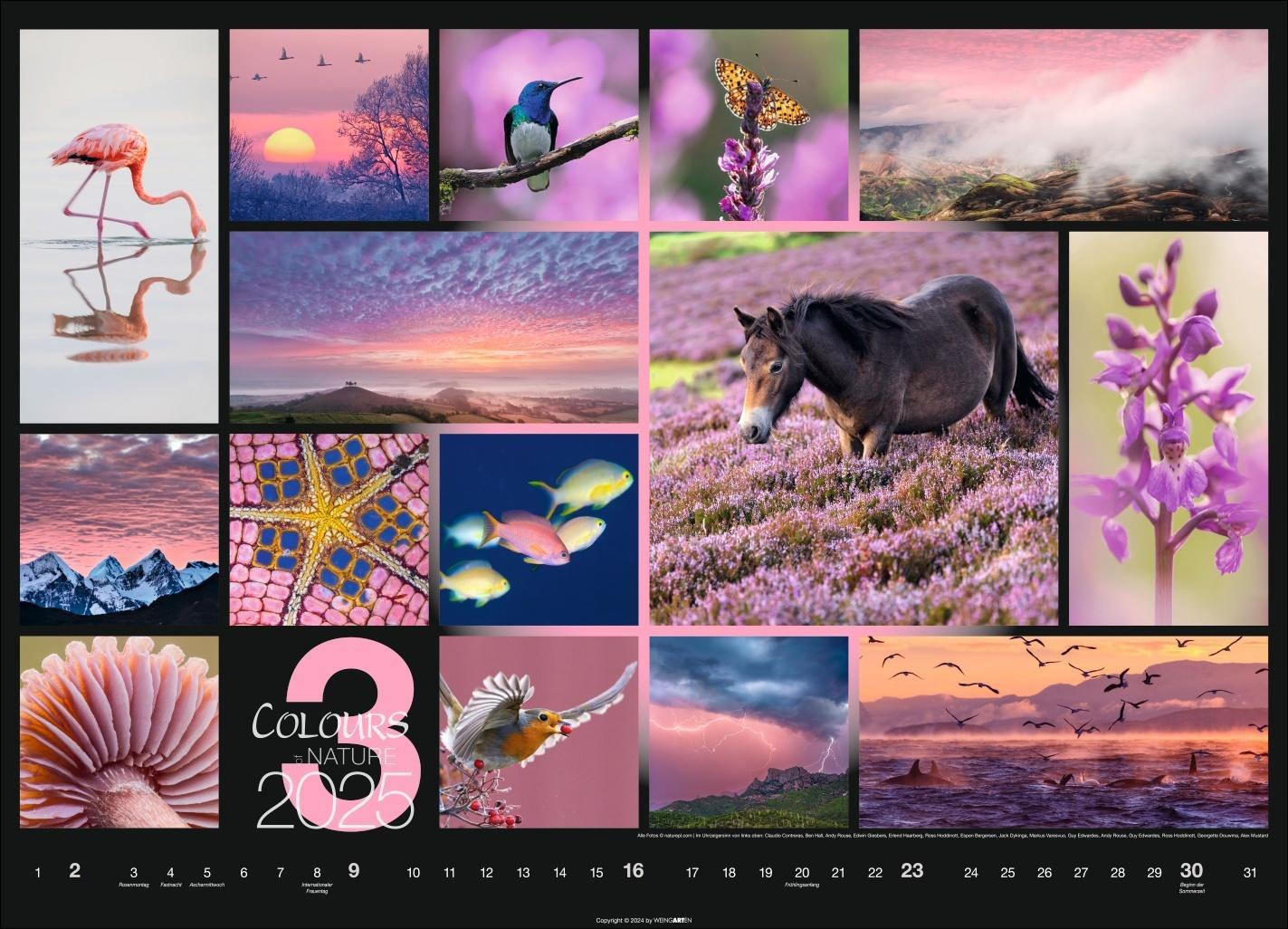This screenshot has width=1288, height=929.
Task: Select day 1 in the date row
Action: 37,873
